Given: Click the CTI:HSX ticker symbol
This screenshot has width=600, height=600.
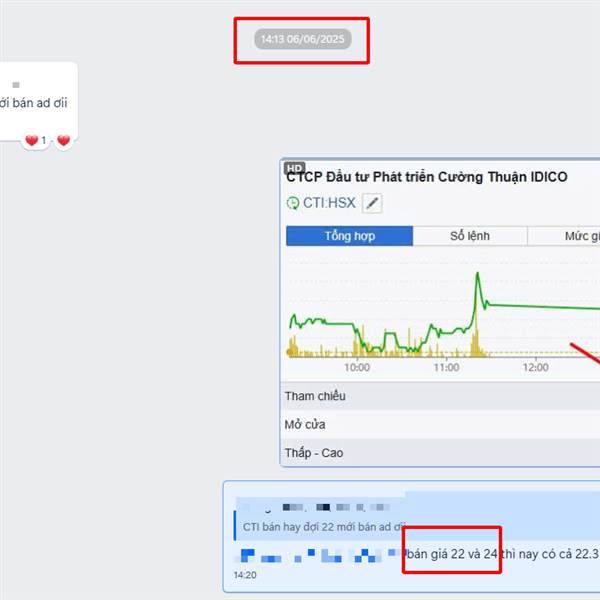Looking at the screenshot, I should pyautogui.click(x=329, y=203).
